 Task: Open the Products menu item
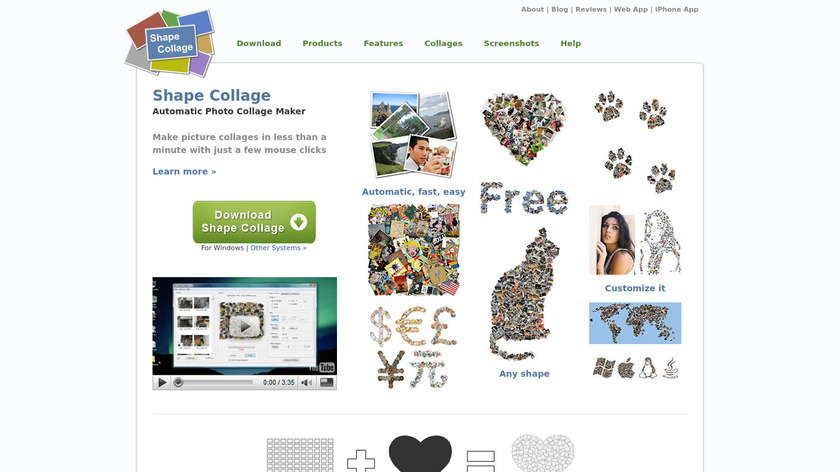tap(322, 43)
